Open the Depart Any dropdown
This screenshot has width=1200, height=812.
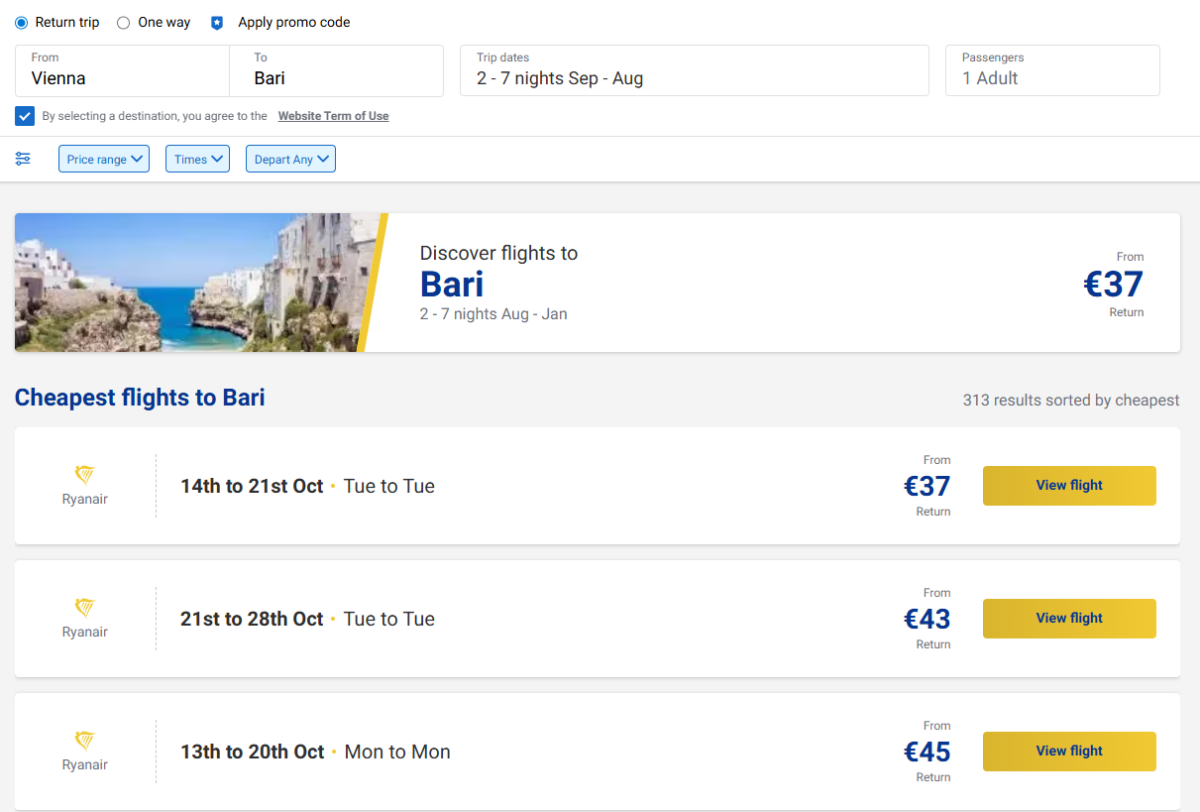coord(290,159)
